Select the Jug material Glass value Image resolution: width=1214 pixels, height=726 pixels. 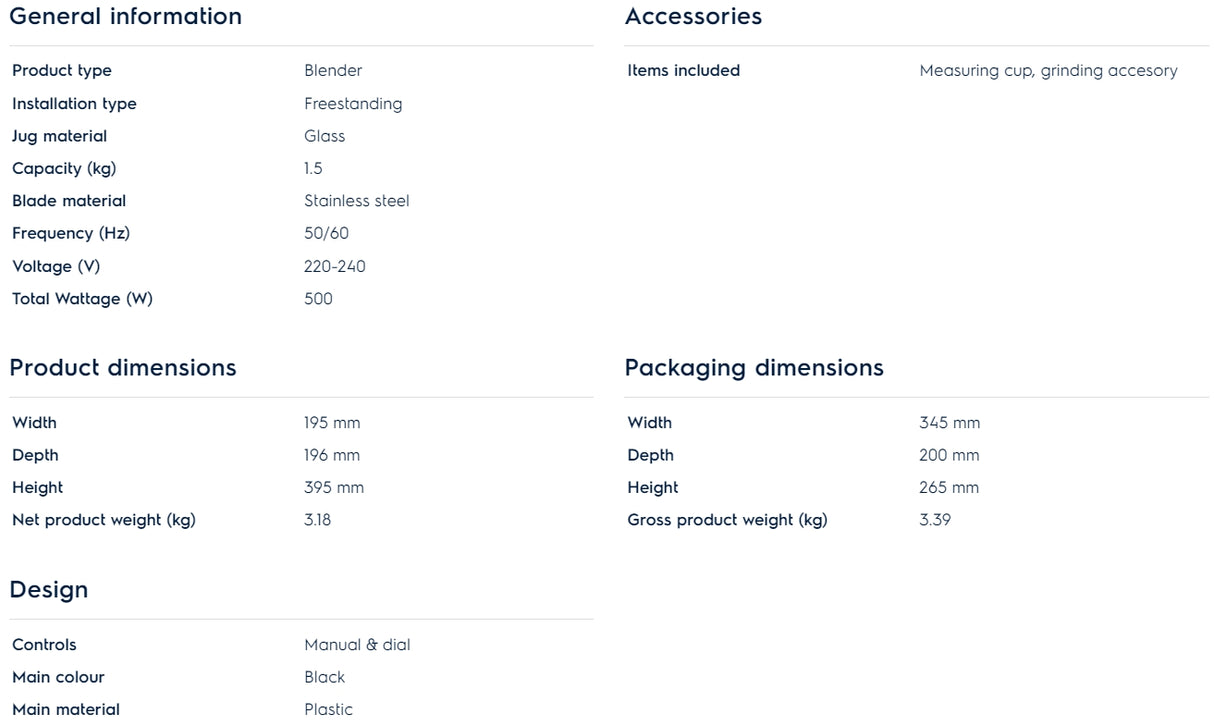(x=324, y=136)
